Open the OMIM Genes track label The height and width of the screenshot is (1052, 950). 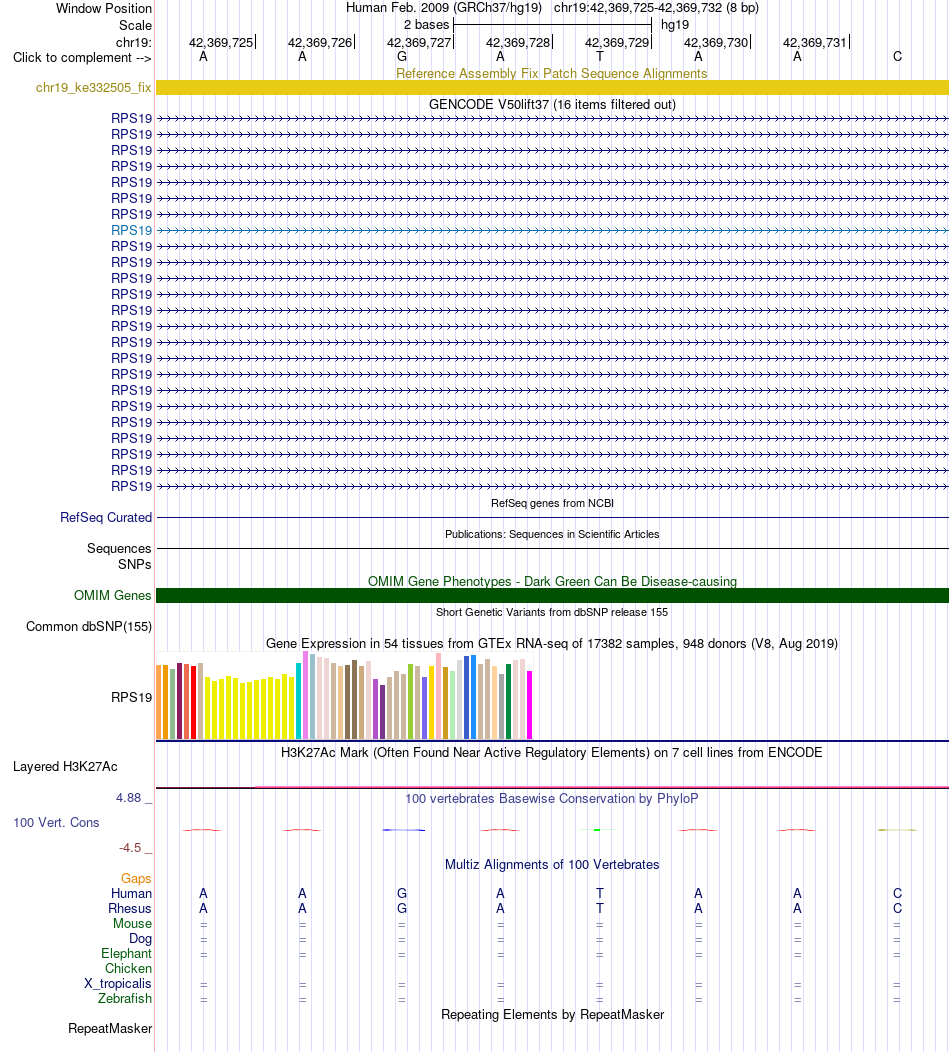[113, 595]
